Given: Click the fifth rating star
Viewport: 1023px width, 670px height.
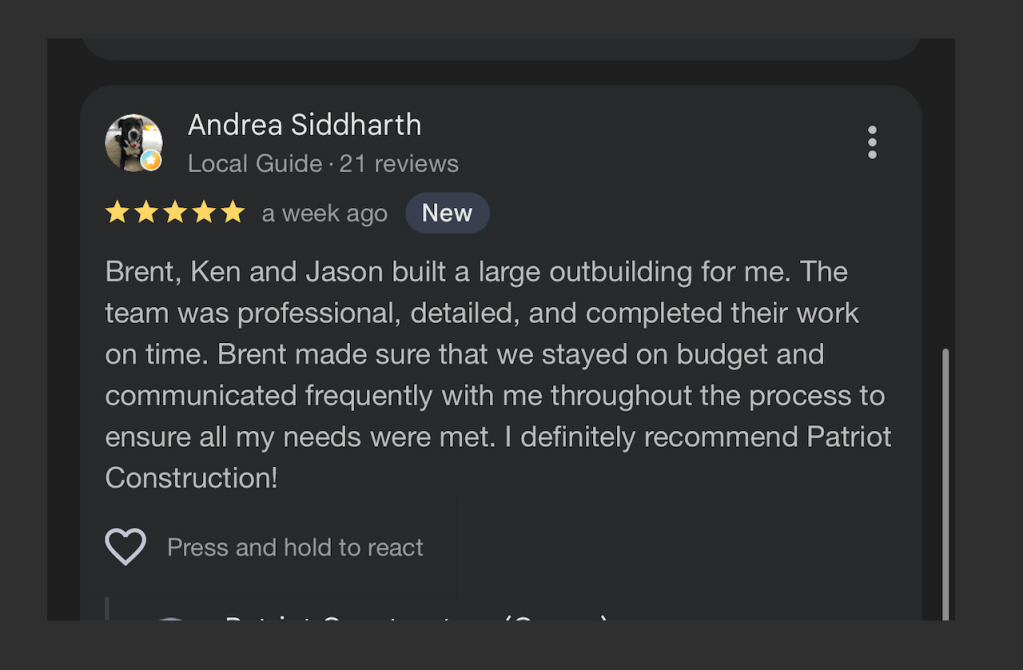Looking at the screenshot, I should pyautogui.click(x=232, y=213).
